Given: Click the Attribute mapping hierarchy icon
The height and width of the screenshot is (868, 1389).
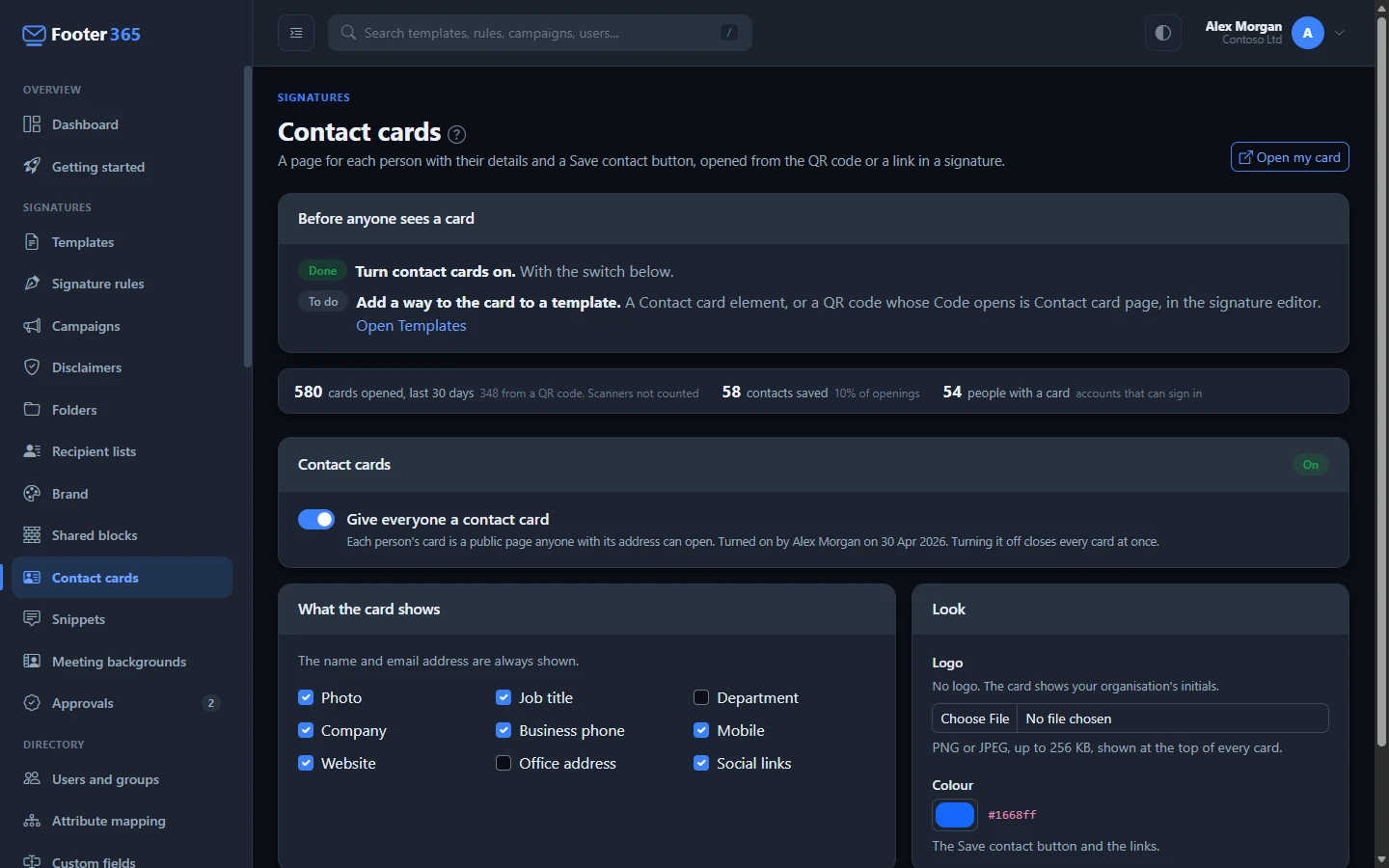Looking at the screenshot, I should [x=32, y=821].
